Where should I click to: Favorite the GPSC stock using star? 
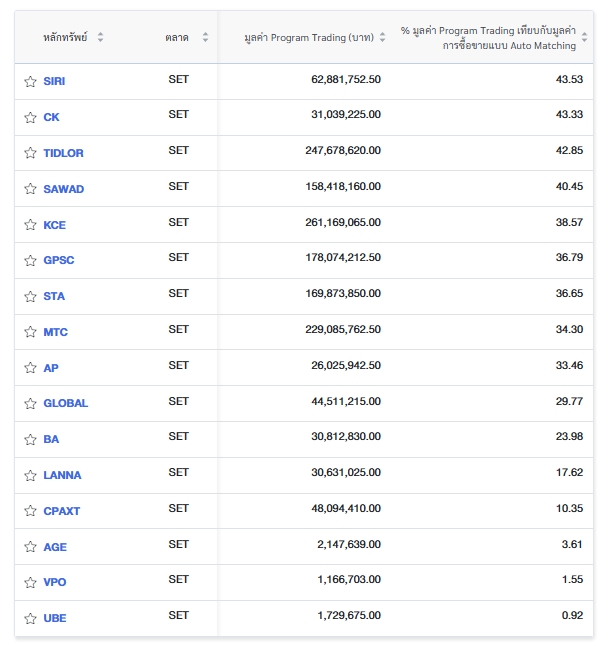[x=30, y=261]
